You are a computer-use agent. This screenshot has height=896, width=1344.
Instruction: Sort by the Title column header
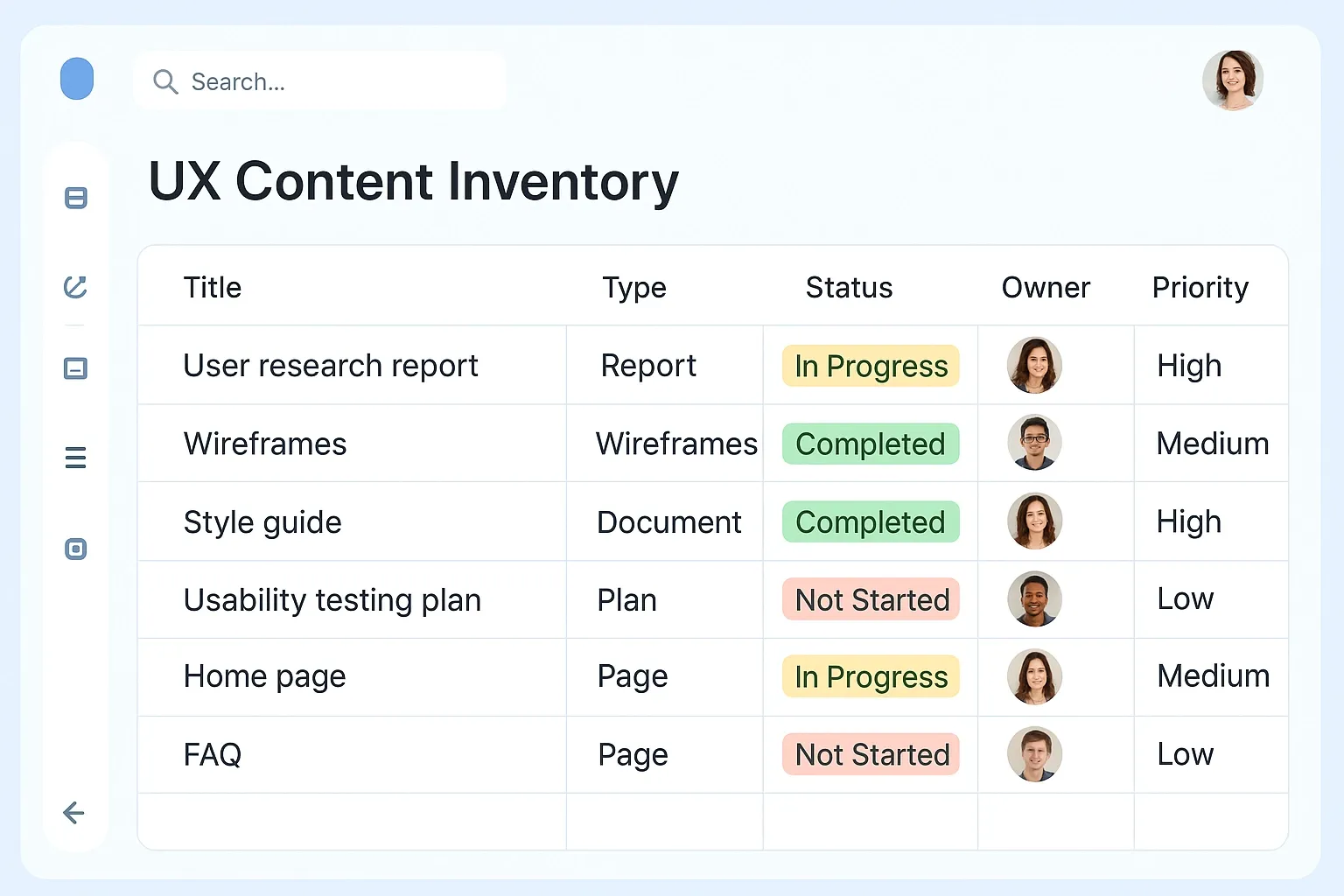(x=213, y=288)
